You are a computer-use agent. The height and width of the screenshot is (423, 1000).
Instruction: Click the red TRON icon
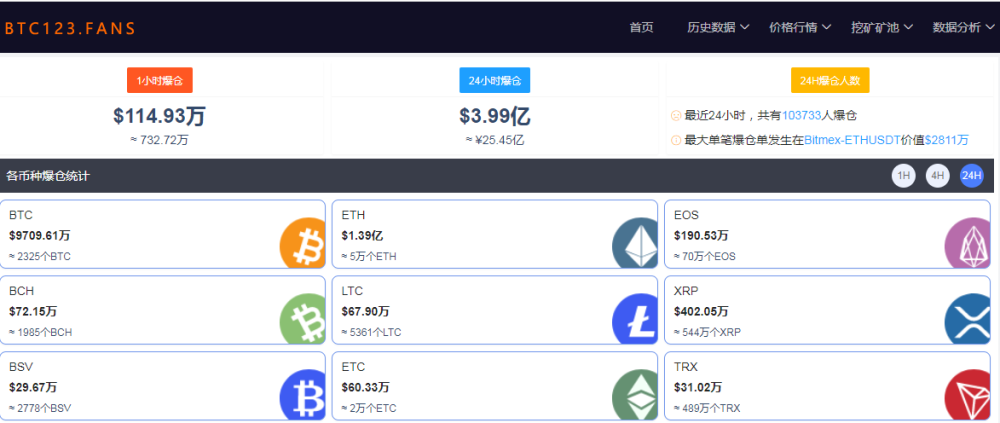point(967,394)
